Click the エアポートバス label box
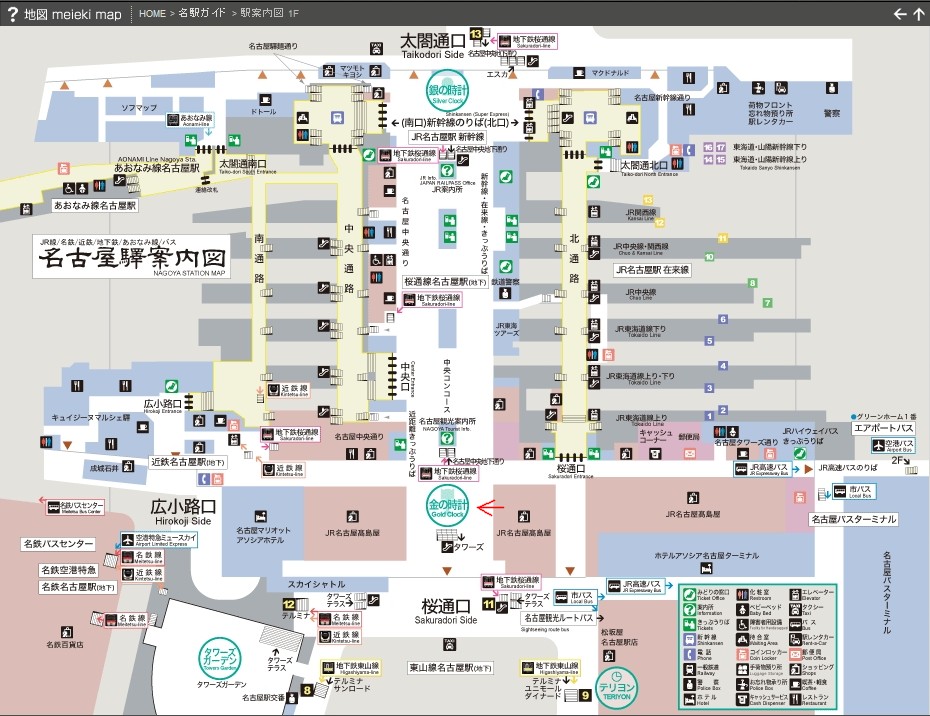The image size is (930, 716). pyautogui.click(x=884, y=428)
